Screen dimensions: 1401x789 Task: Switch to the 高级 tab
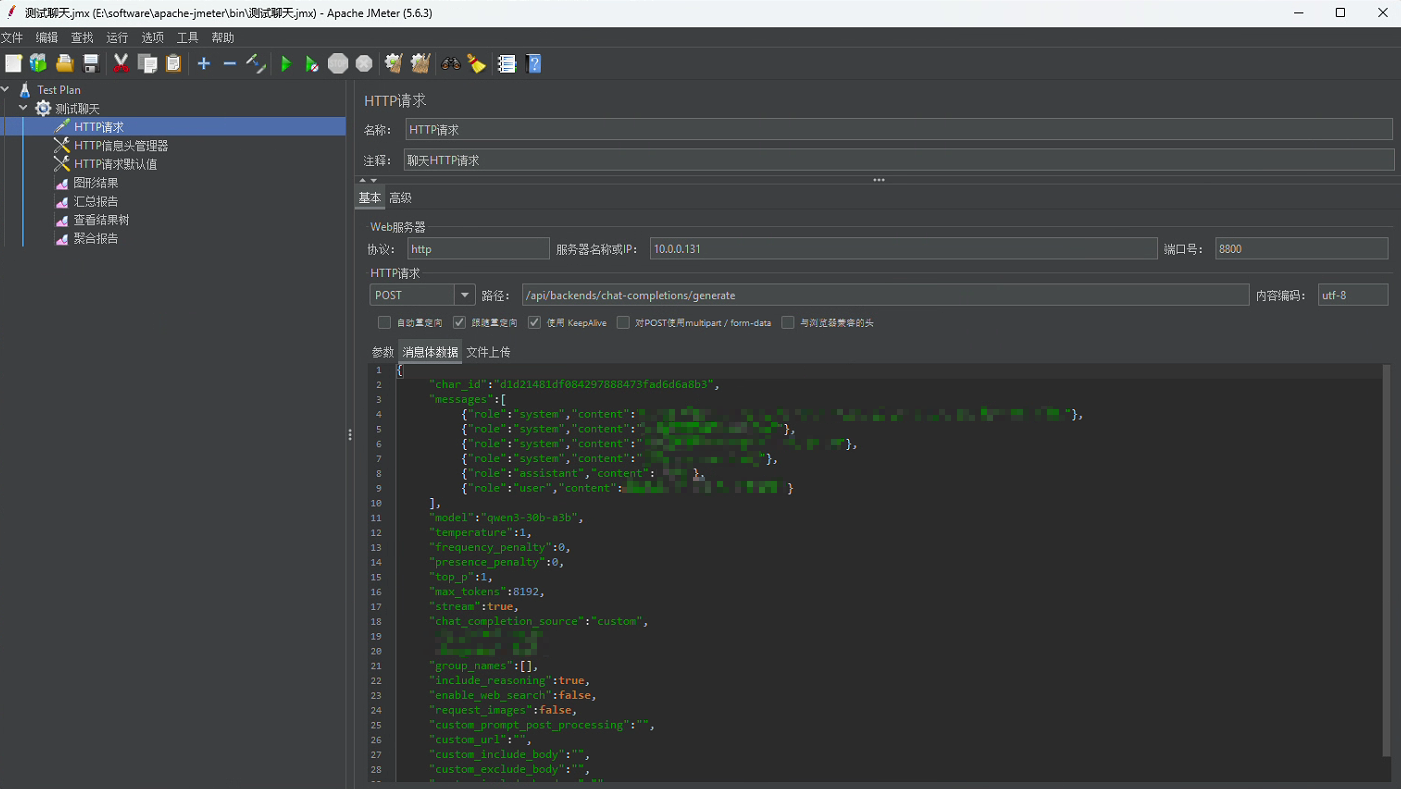click(400, 198)
